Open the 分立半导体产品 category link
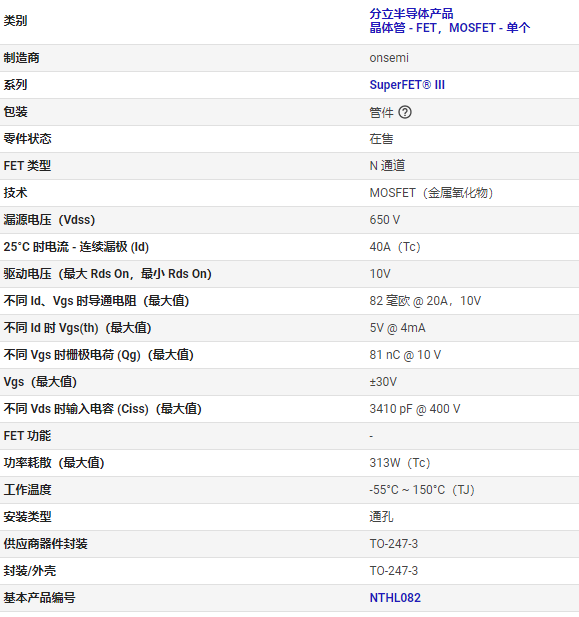579x617 pixels. (411, 14)
